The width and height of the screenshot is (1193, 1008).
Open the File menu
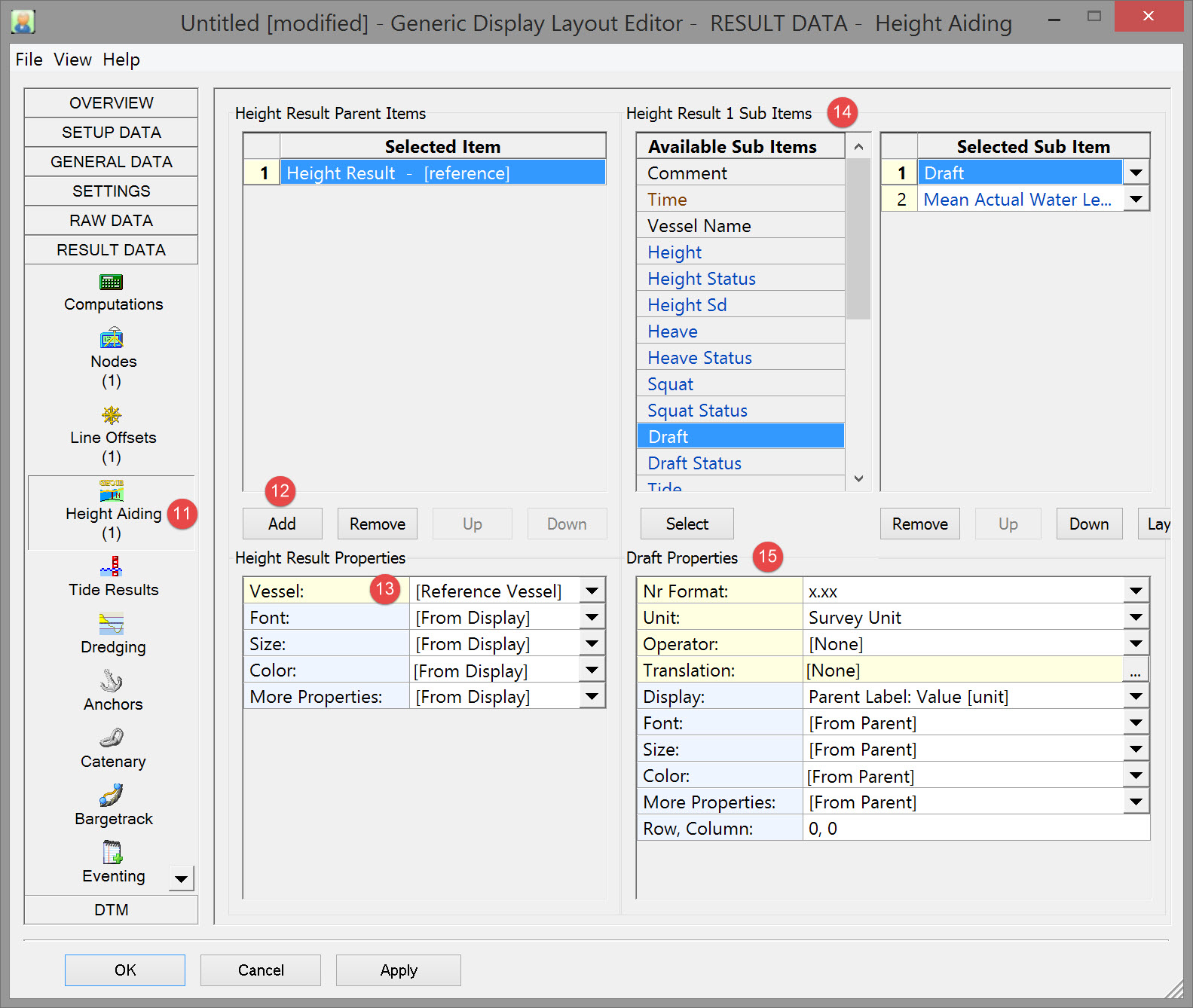29,60
